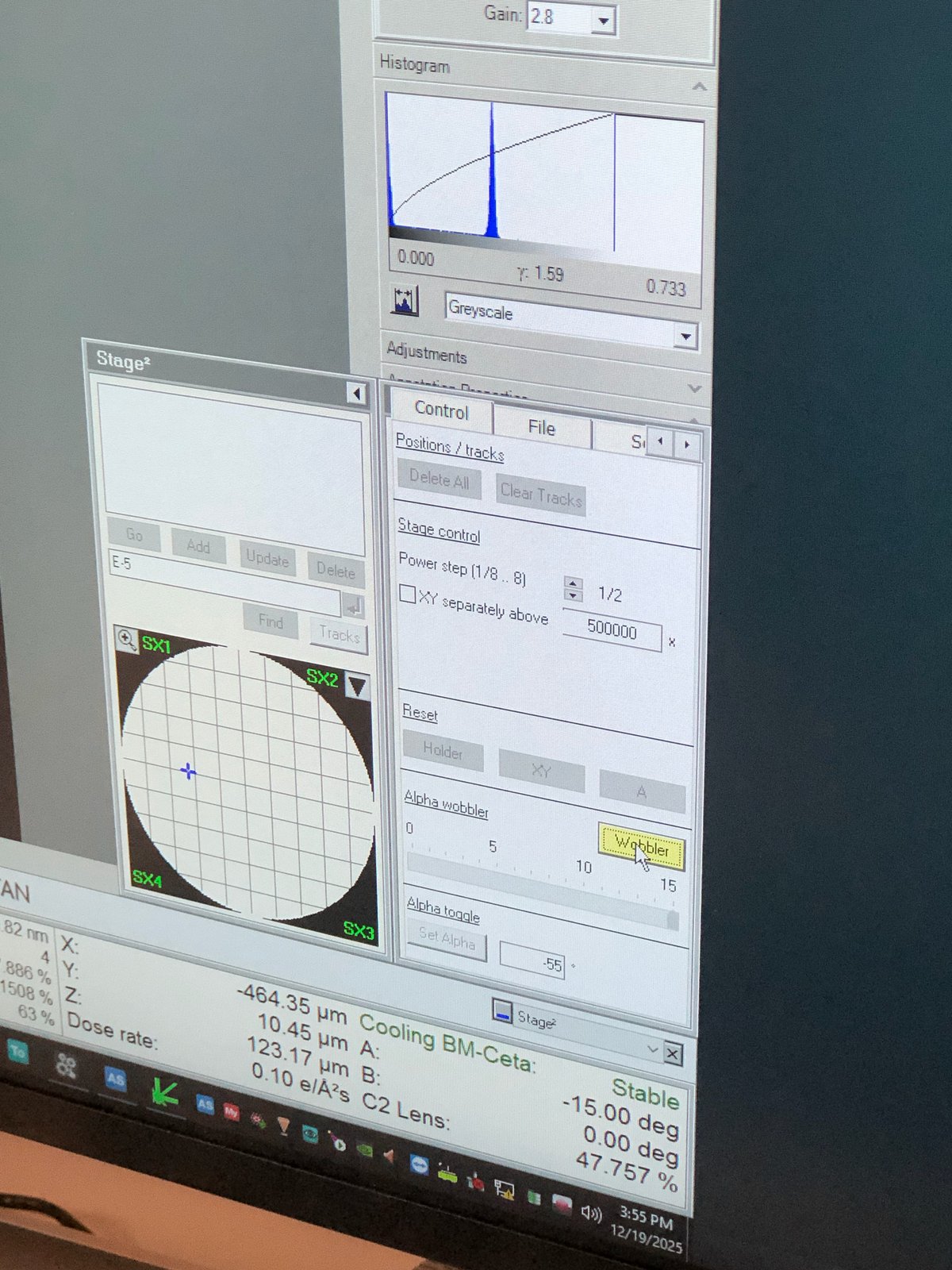Click the -55 alpha angle field
Screen dimensions: 952x1270
click(532, 961)
